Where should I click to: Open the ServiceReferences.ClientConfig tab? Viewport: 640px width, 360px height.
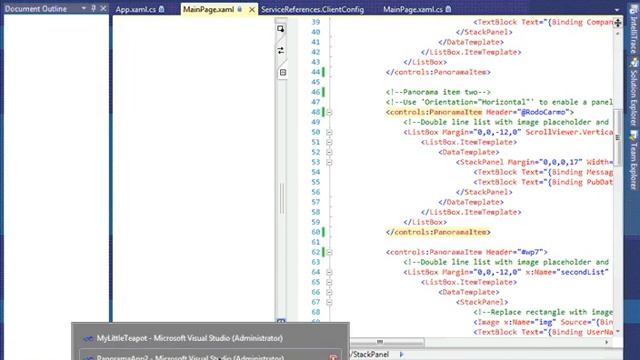point(312,9)
